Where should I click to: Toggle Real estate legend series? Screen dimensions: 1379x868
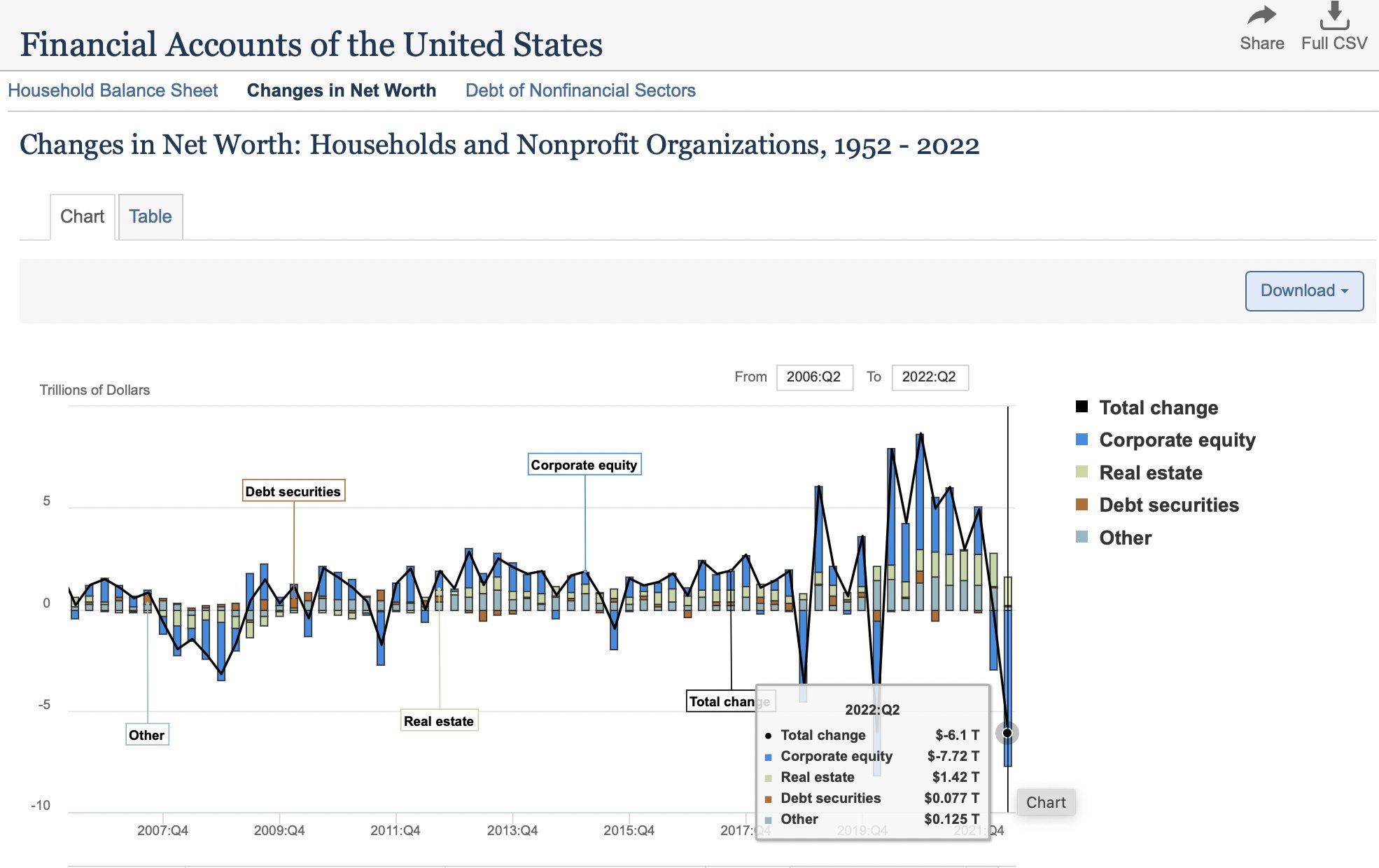(x=1150, y=472)
